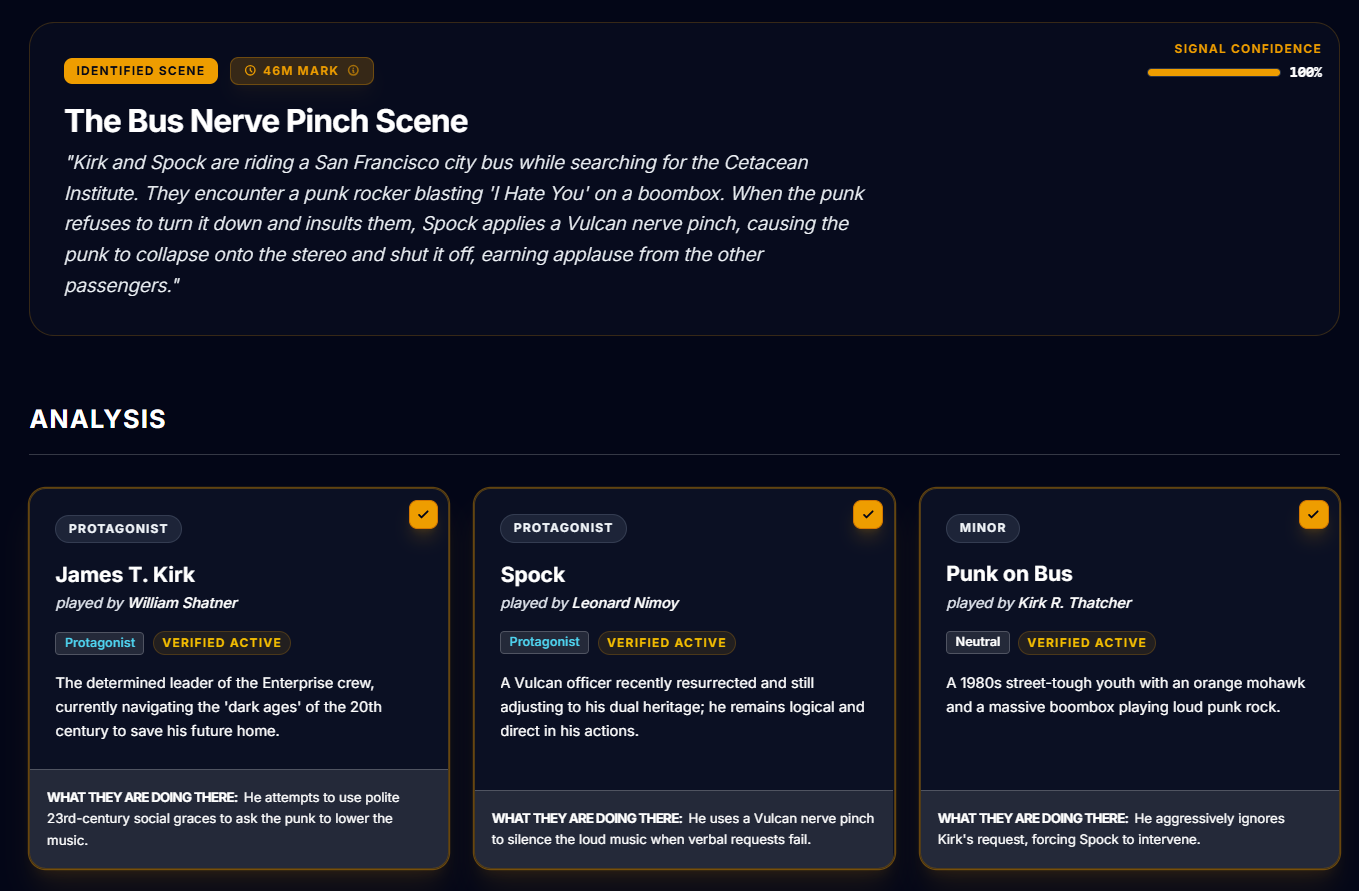The width and height of the screenshot is (1359, 891).
Task: Click the MINOR tag above Punk on Bus
Action: tap(983, 528)
